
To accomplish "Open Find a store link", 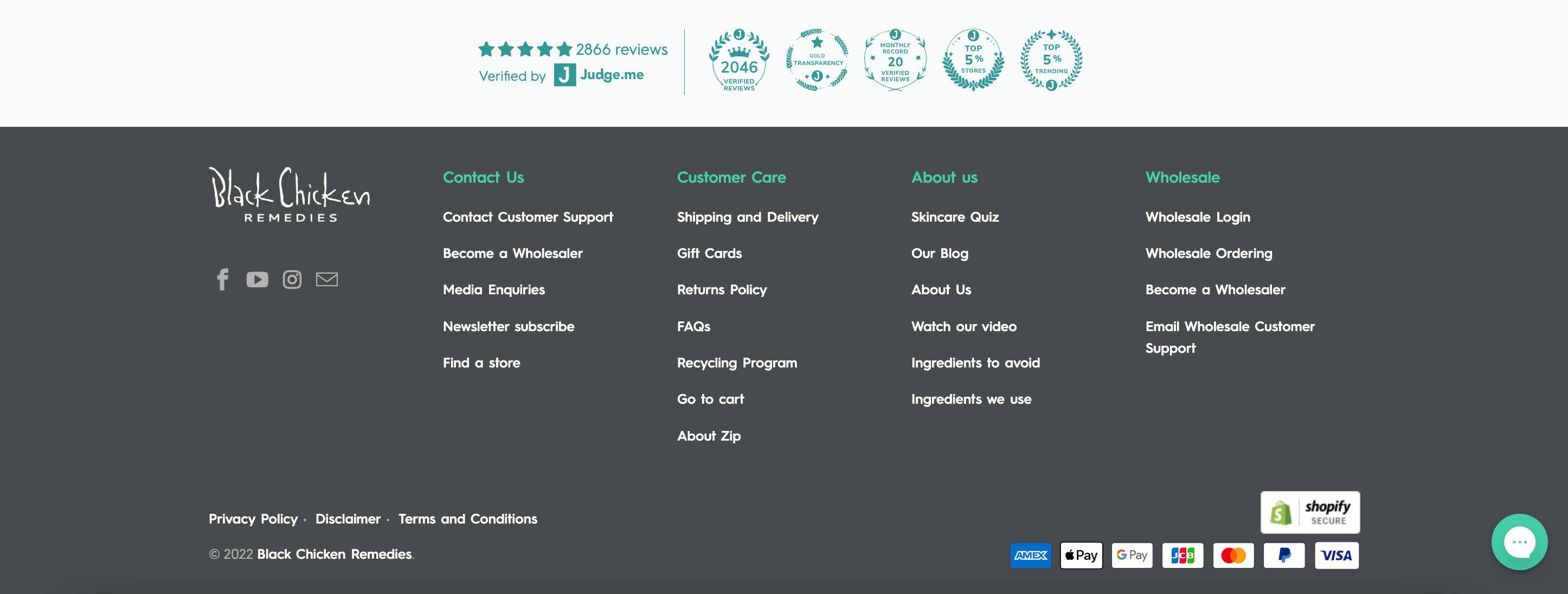I will tap(481, 363).
